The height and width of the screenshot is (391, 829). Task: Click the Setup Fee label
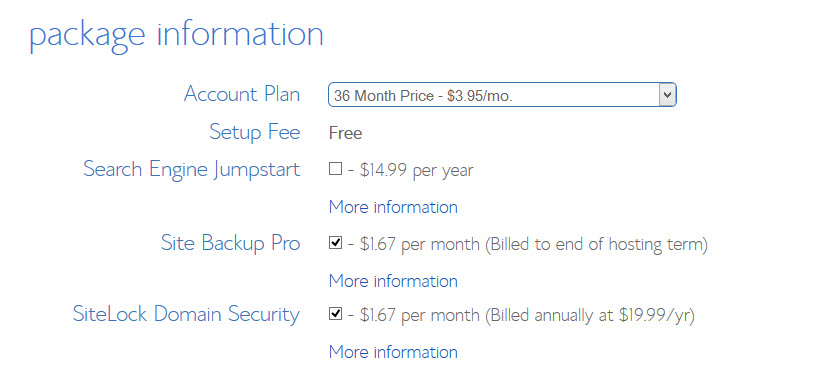[x=255, y=132]
